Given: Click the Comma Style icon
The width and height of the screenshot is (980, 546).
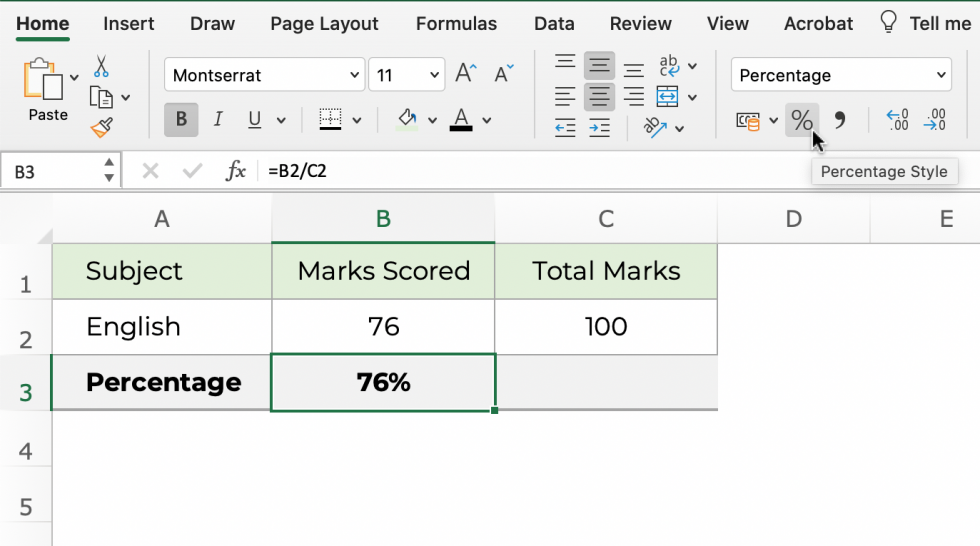Looking at the screenshot, I should click(x=840, y=120).
